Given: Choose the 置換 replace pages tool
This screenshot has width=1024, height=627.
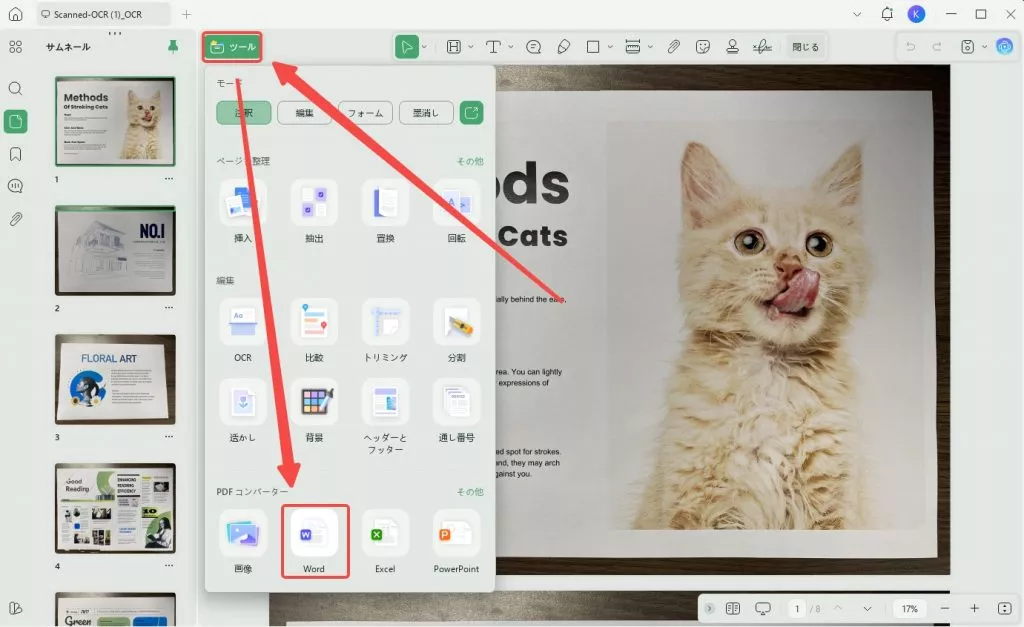Looking at the screenshot, I should pos(385,210).
